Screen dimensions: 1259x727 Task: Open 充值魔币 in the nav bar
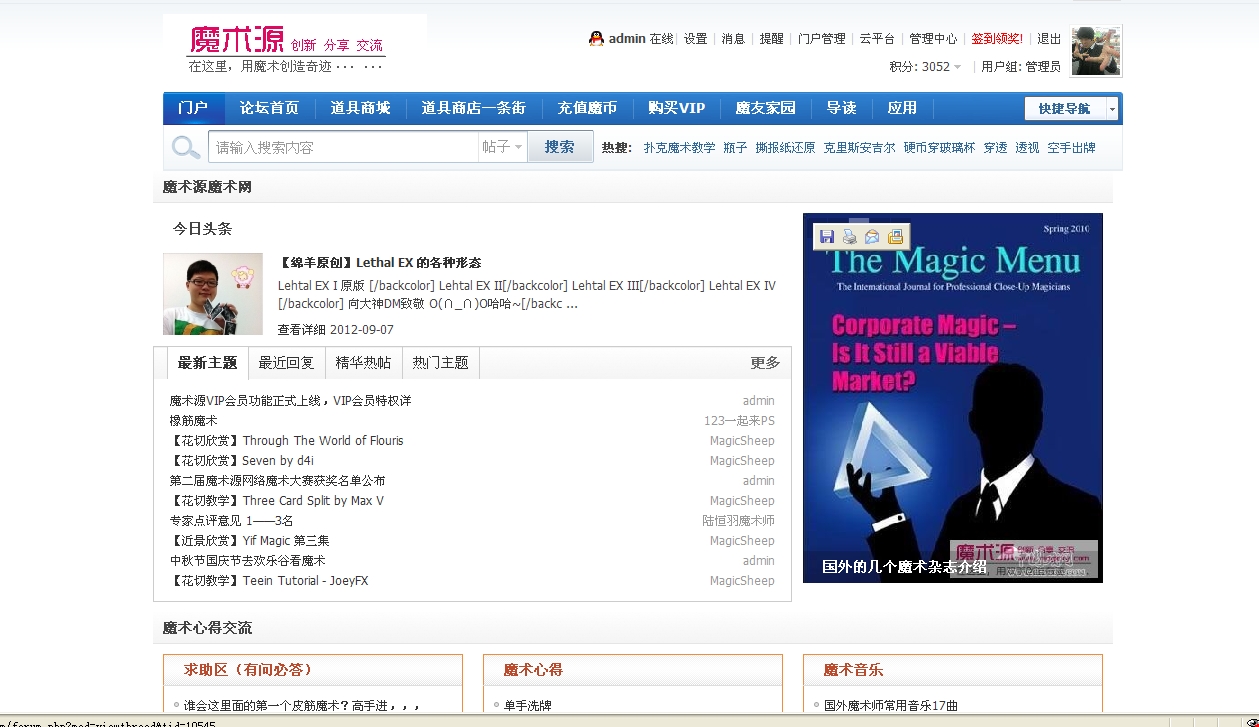587,108
